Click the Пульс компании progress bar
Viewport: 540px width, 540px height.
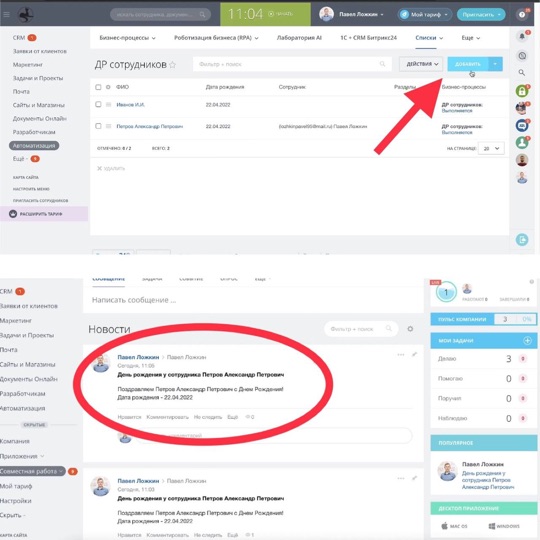(515, 319)
